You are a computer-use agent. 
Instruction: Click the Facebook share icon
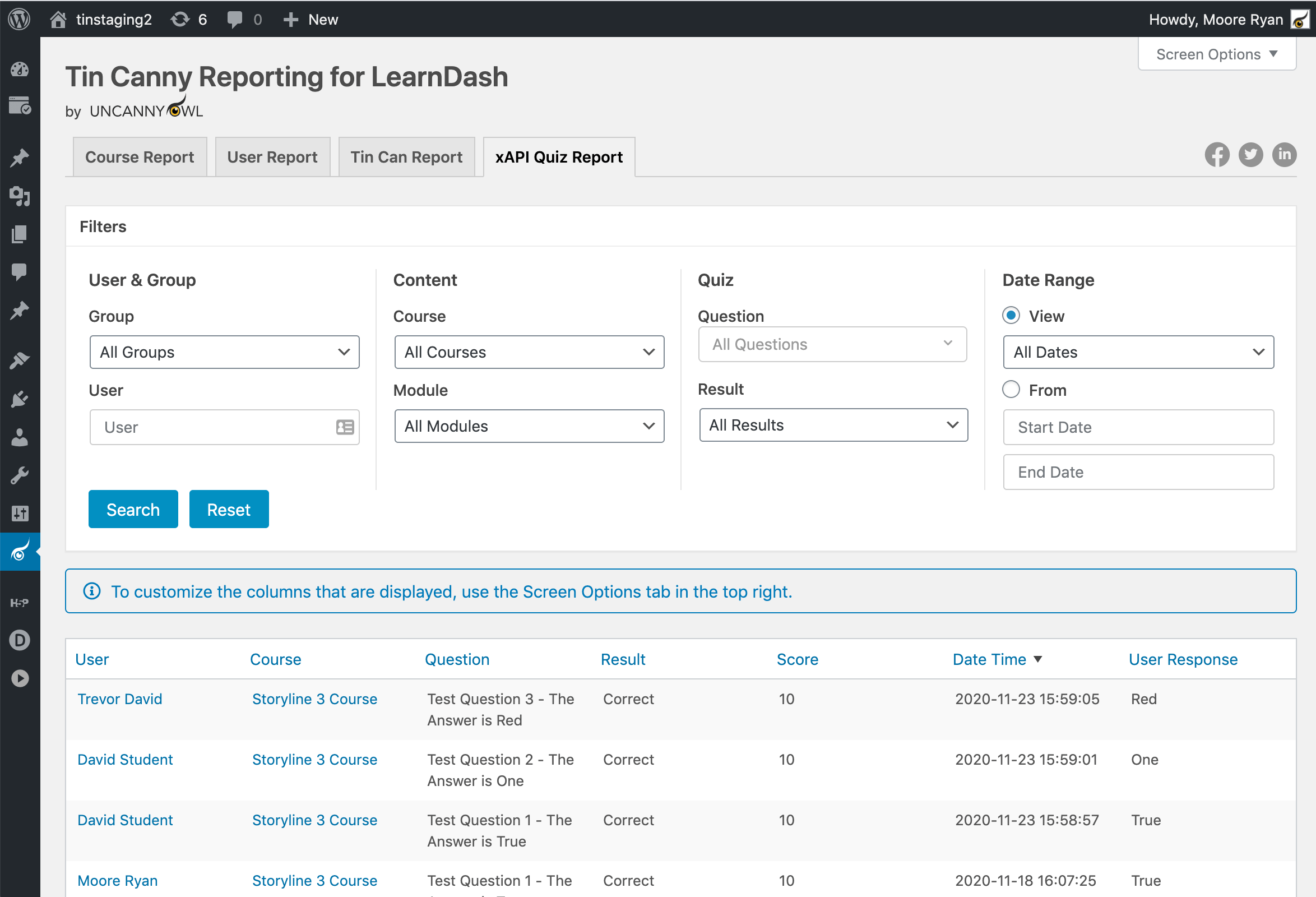(x=1216, y=155)
